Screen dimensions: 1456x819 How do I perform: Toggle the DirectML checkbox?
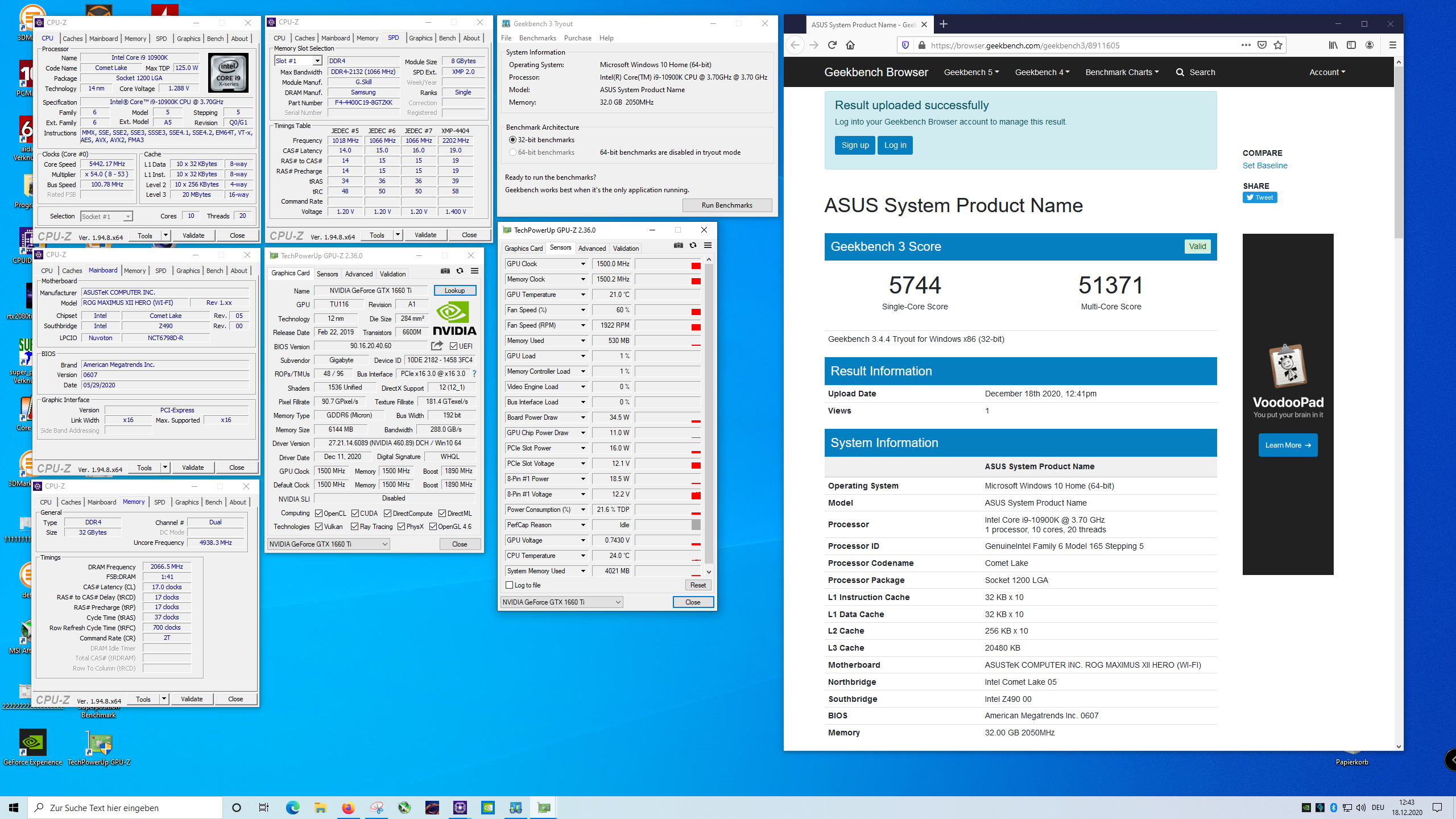(442, 514)
